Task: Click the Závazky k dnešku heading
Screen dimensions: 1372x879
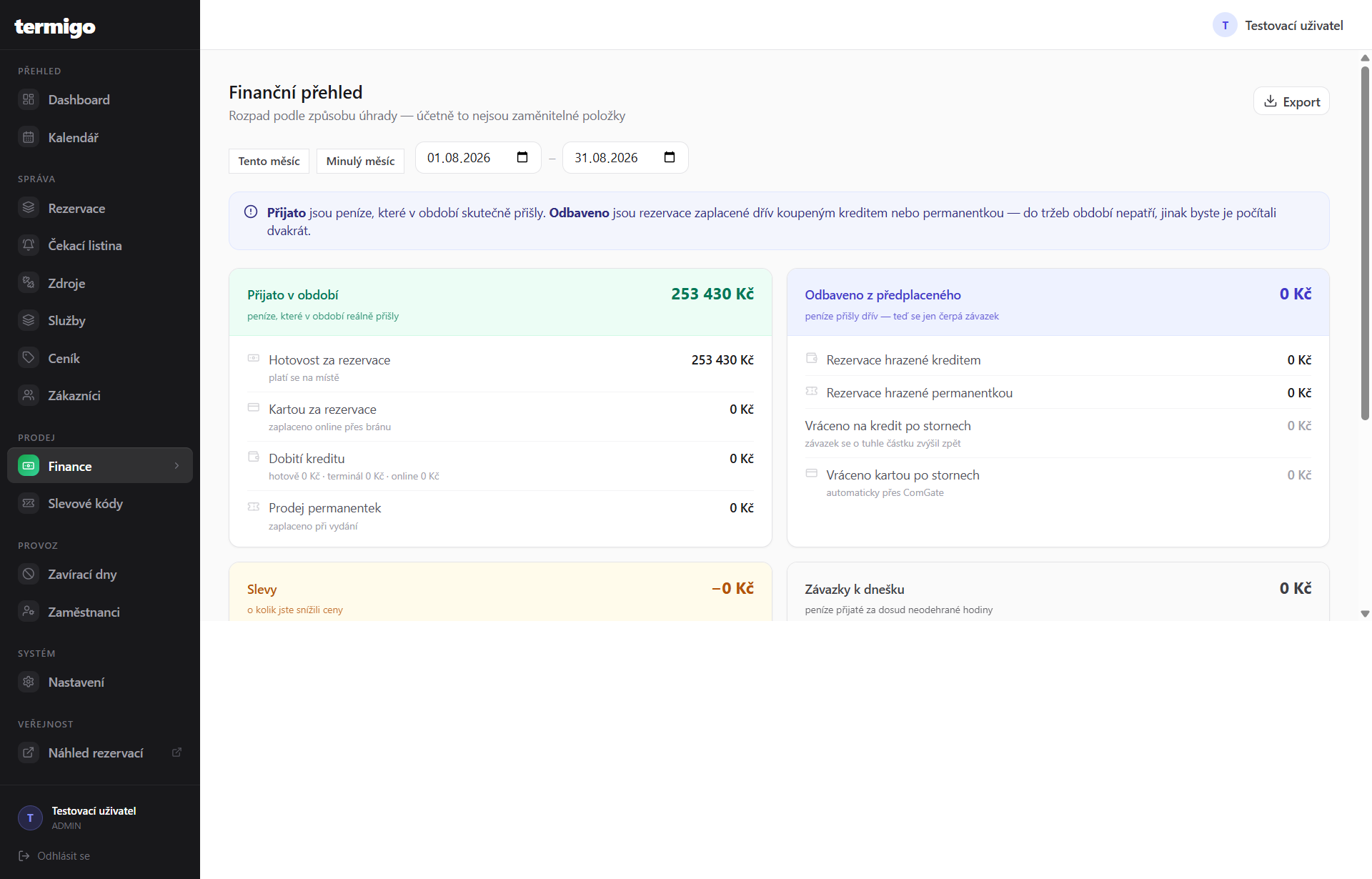Action: [855, 589]
